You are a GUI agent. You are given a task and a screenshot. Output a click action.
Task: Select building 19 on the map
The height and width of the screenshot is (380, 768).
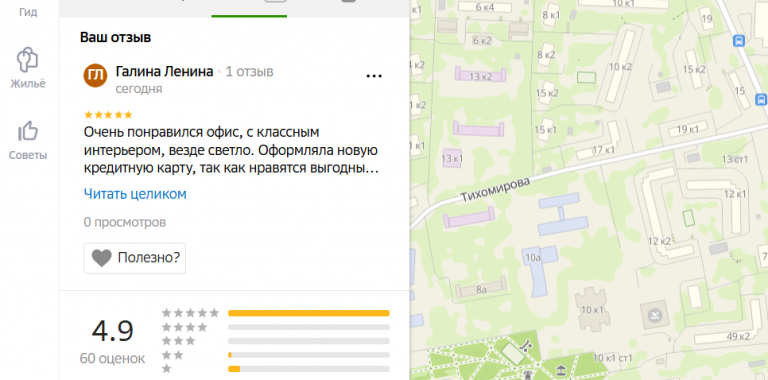point(707,19)
